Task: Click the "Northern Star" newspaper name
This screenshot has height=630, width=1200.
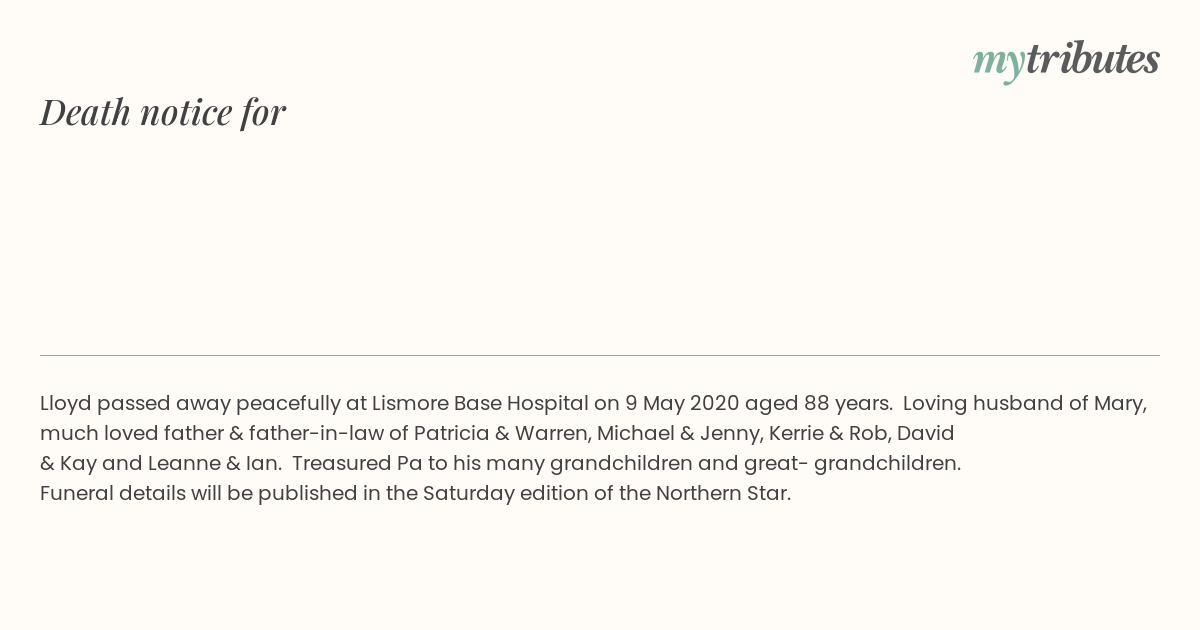Action: pyautogui.click(x=723, y=494)
